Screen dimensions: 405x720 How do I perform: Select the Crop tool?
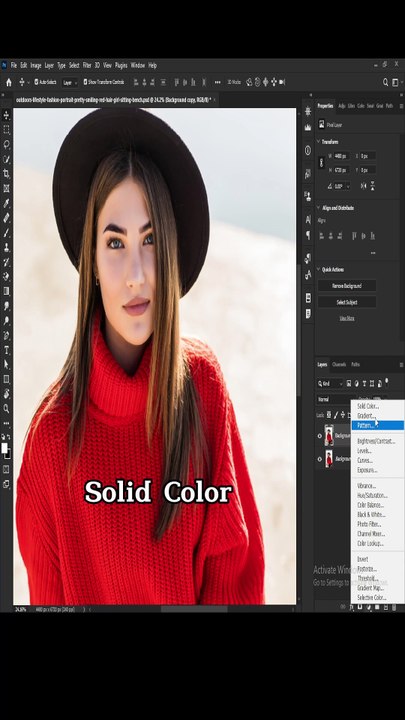click(x=6, y=174)
